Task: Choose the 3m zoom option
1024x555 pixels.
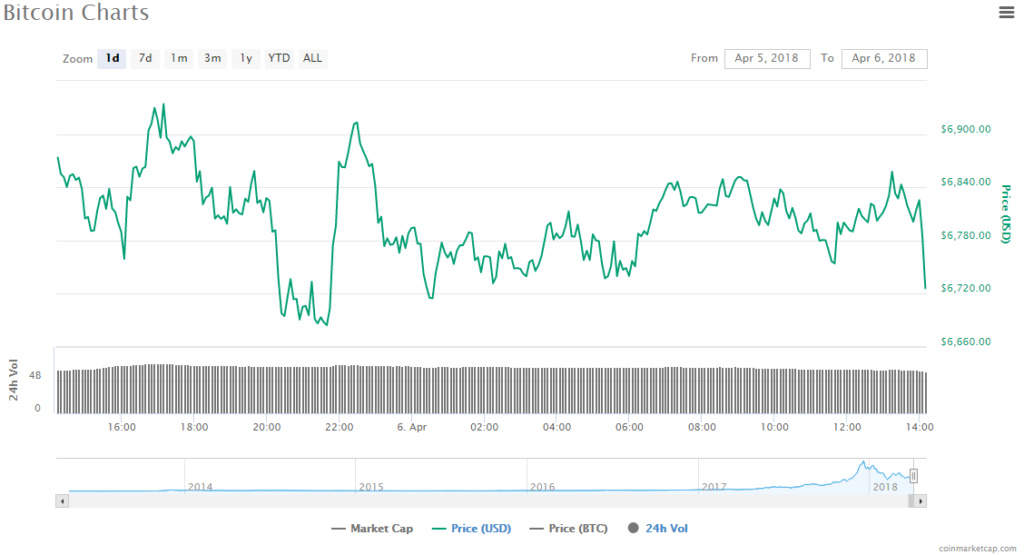Action: [212, 58]
